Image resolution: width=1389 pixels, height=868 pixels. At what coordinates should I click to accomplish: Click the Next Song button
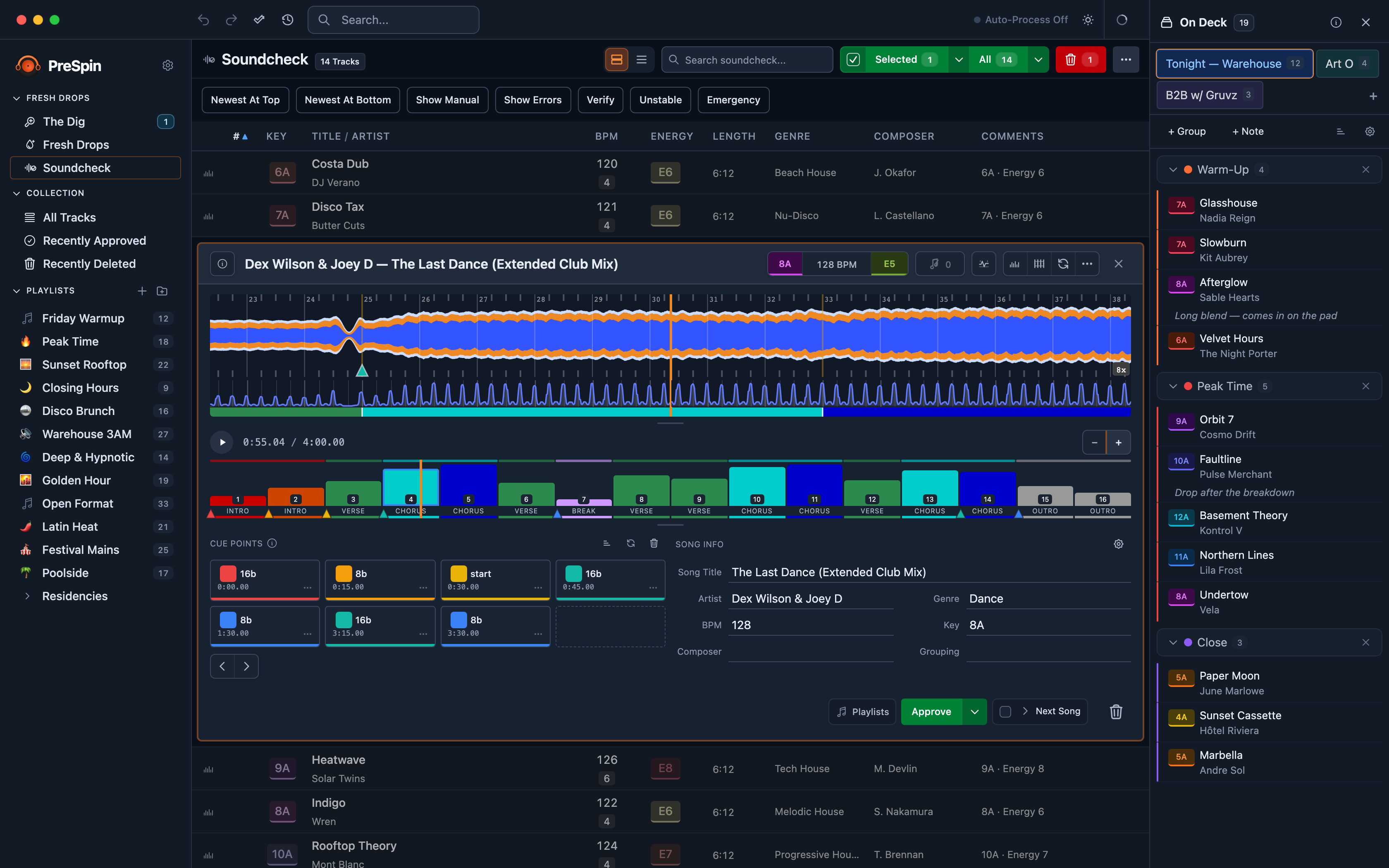click(x=1051, y=712)
